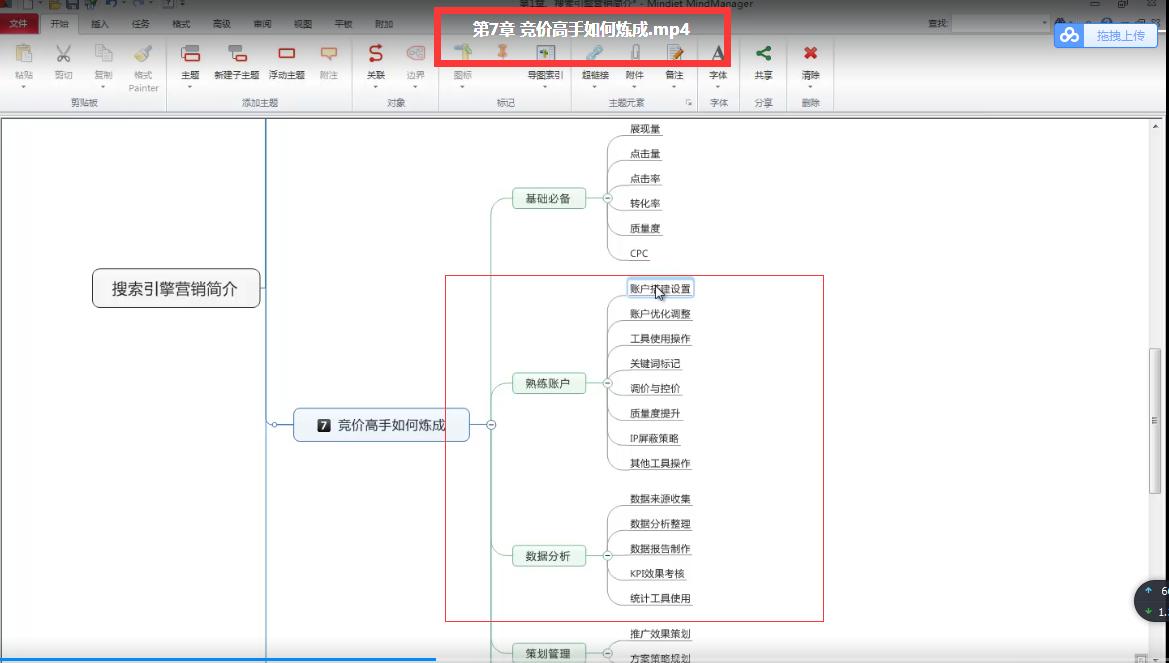Viewport: 1169px width, 663px height.
Task: Select the 工具使用操作 leaf topic
Action: pos(661,339)
